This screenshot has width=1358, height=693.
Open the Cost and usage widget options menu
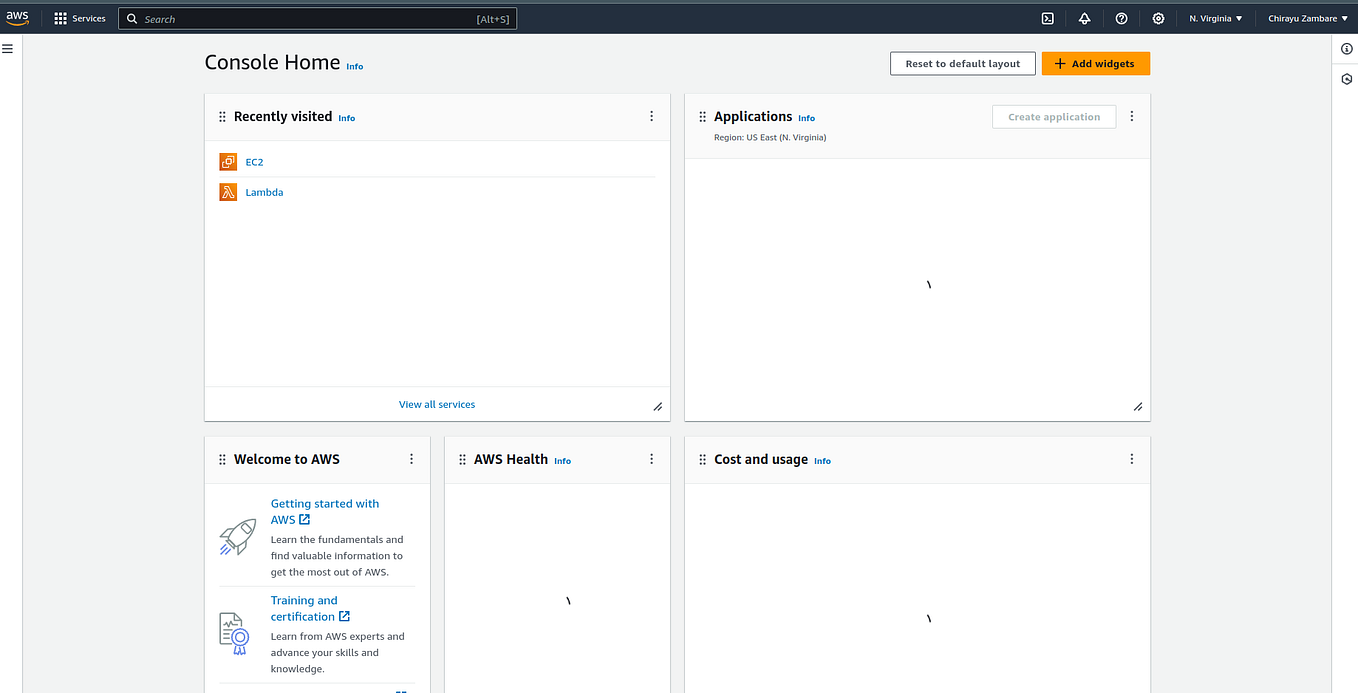(x=1131, y=459)
